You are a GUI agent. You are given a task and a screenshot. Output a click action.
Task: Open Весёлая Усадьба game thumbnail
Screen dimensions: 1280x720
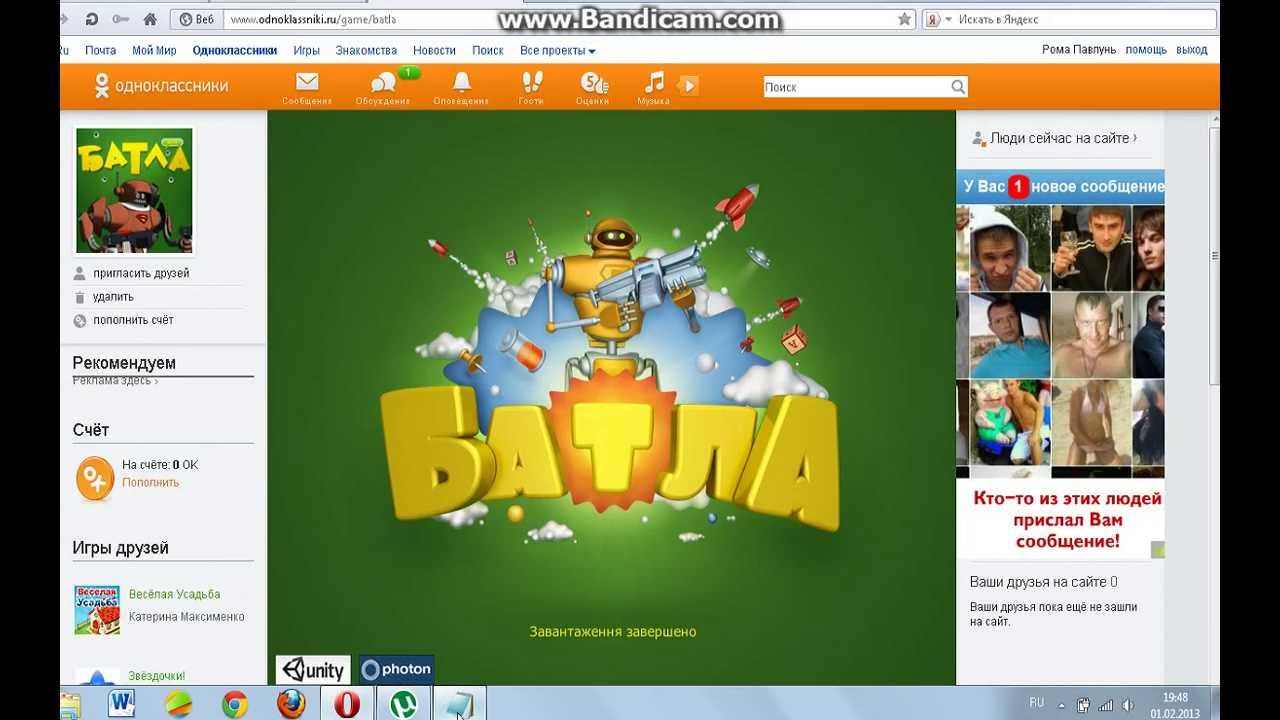[97, 610]
